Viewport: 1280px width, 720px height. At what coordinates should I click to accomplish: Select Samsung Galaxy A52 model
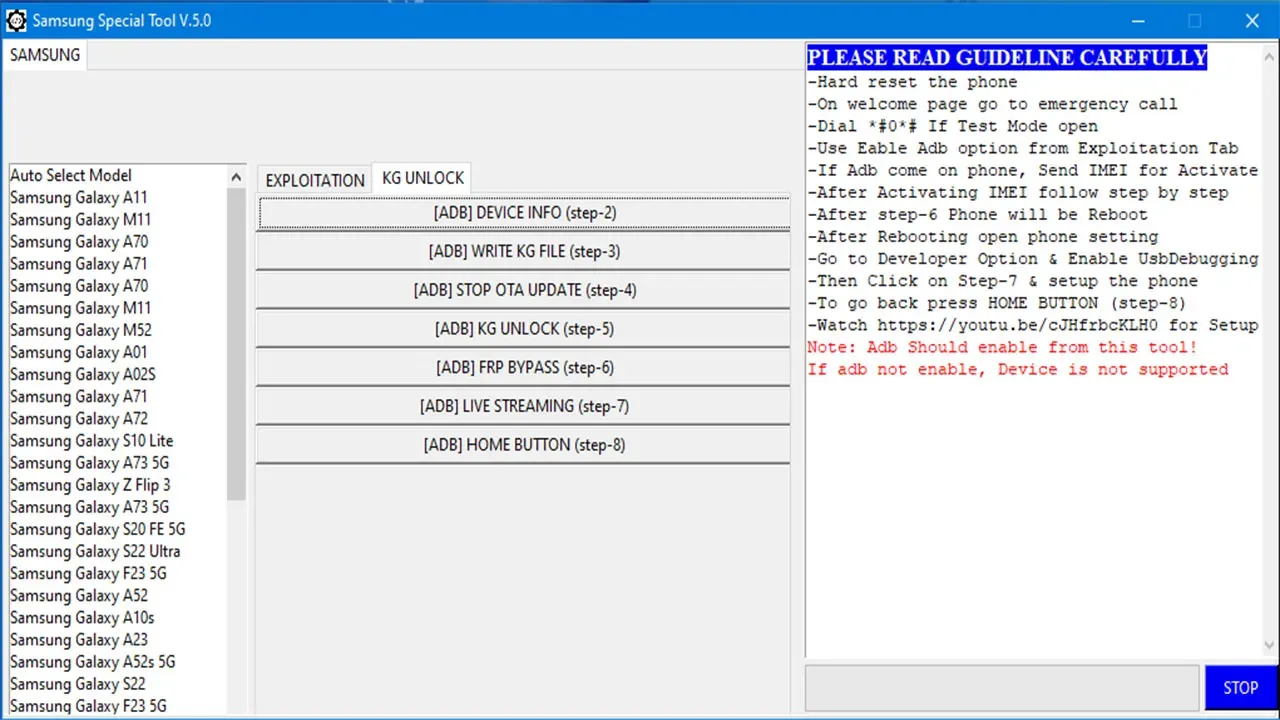pos(78,595)
